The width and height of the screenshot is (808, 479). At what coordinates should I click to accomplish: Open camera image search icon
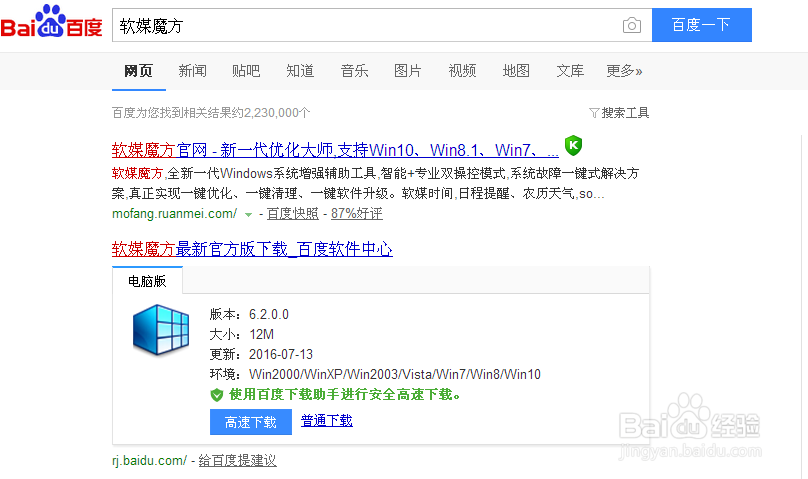coord(632,25)
